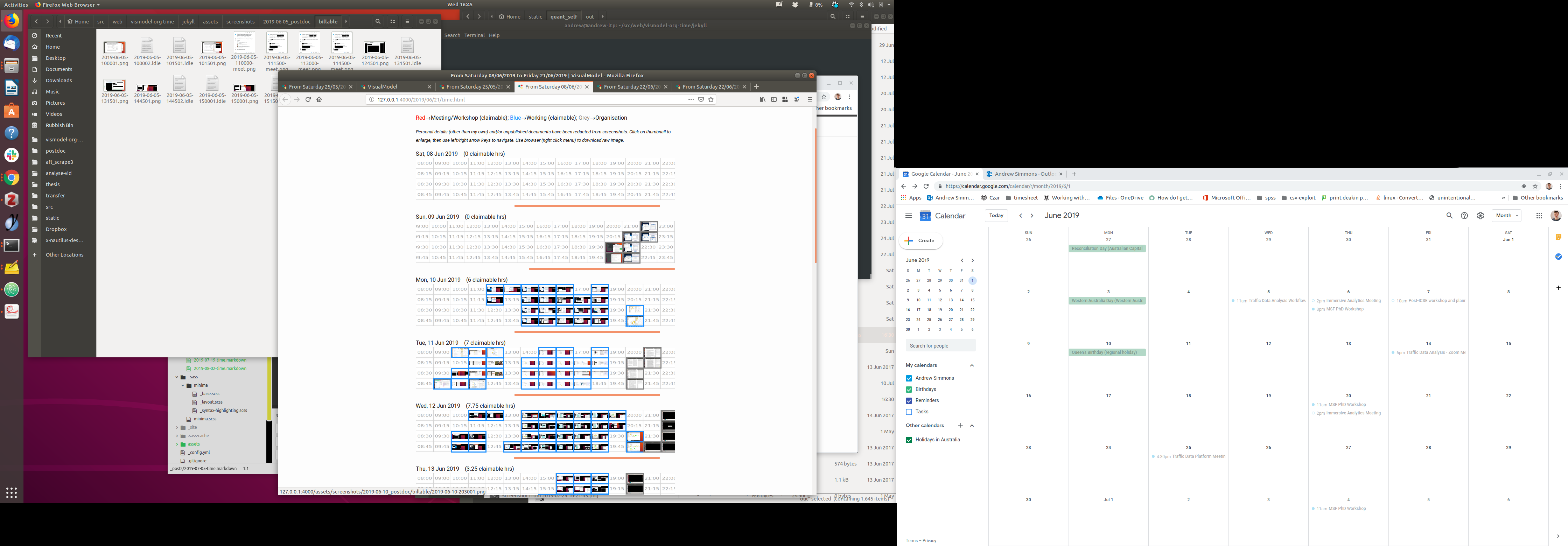
Task: Add other calendars with plus icon
Action: point(960,426)
